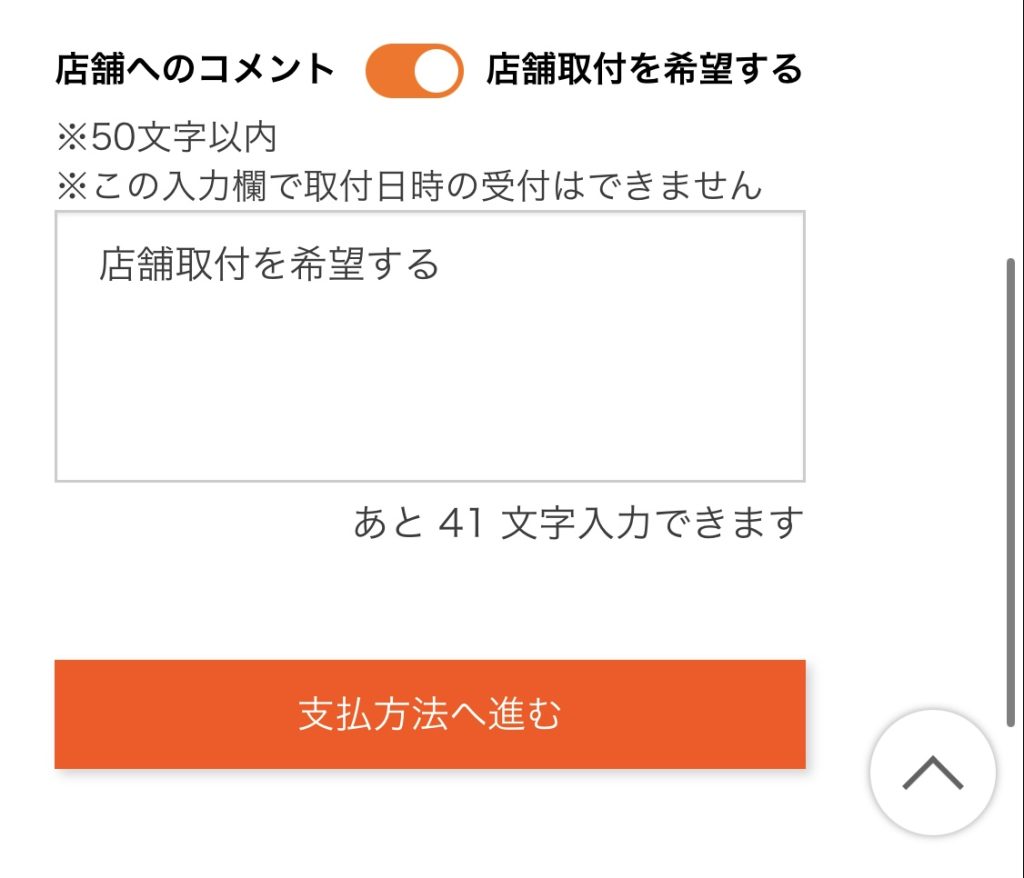Screen dimensions: 1024x878
Task: Focus the store comment text area
Action: [x=430, y=346]
